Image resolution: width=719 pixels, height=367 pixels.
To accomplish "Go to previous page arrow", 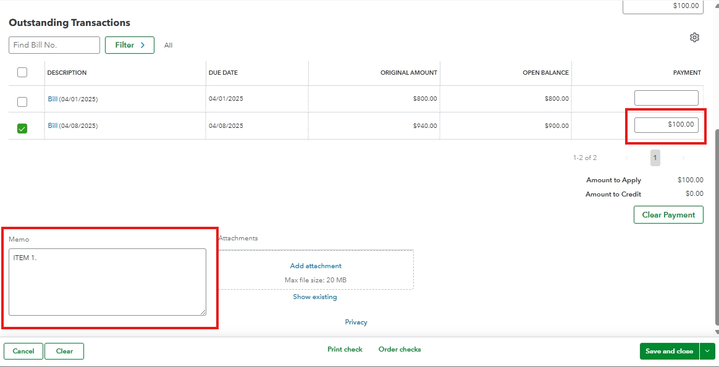I will 627,158.
